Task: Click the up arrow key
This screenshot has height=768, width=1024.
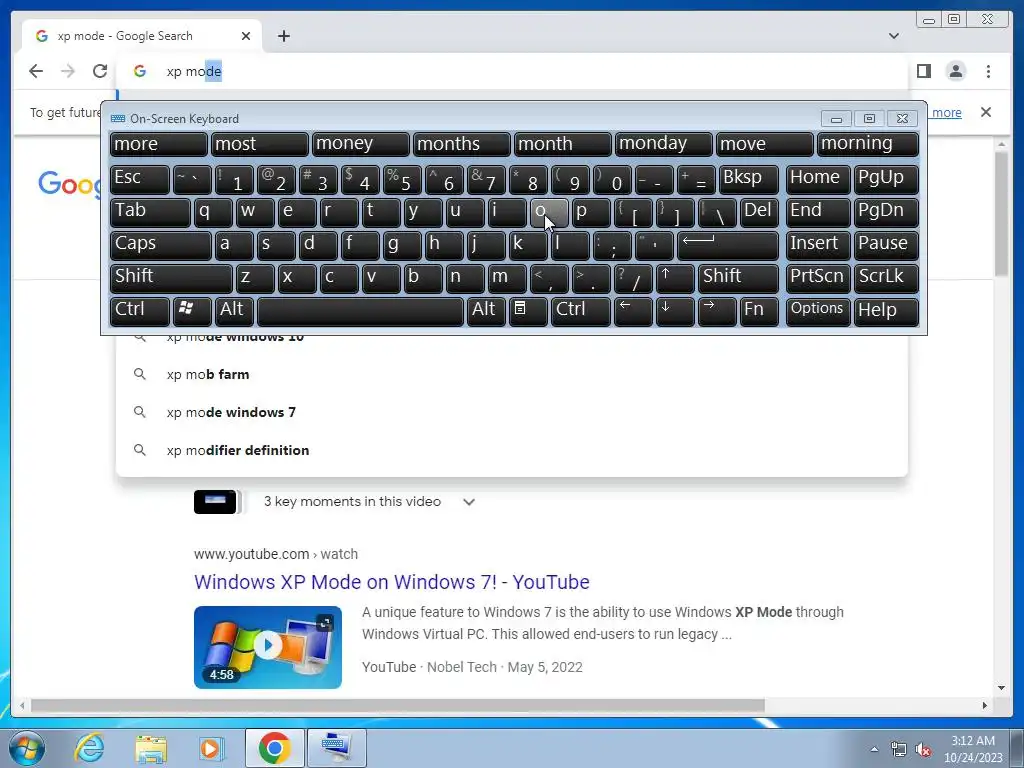Action: pyautogui.click(x=675, y=279)
